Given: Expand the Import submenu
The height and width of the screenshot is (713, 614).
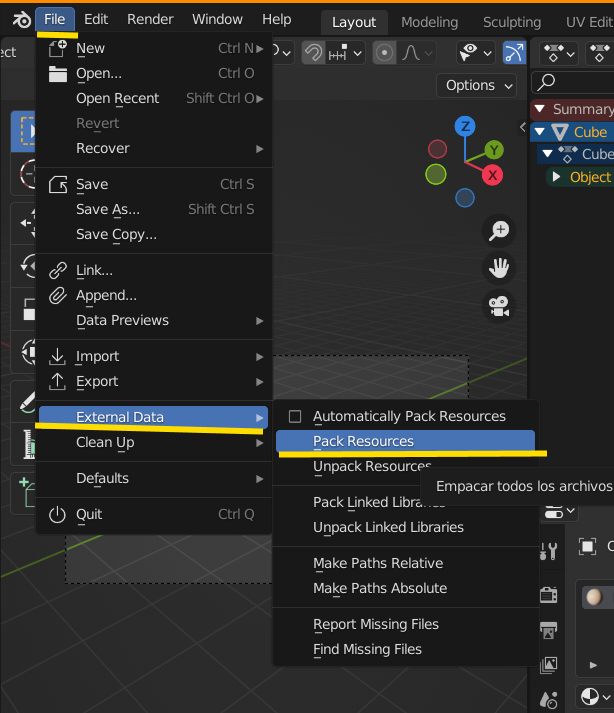Looking at the screenshot, I should (154, 356).
